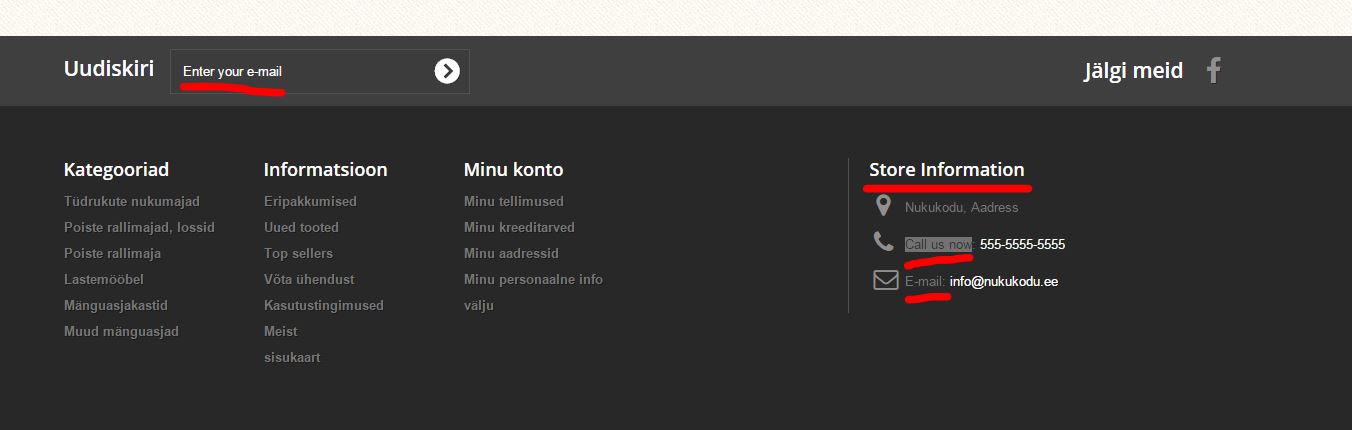
Task: Go to Minu tellimused orders
Action: [x=514, y=201]
